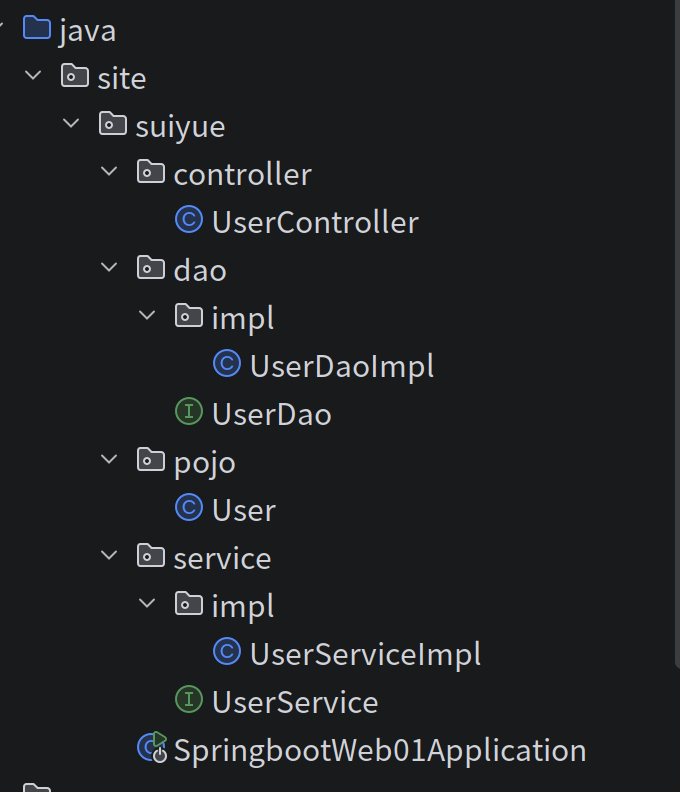The width and height of the screenshot is (680, 792).
Task: Click the UserService interface icon
Action: [x=189, y=700]
